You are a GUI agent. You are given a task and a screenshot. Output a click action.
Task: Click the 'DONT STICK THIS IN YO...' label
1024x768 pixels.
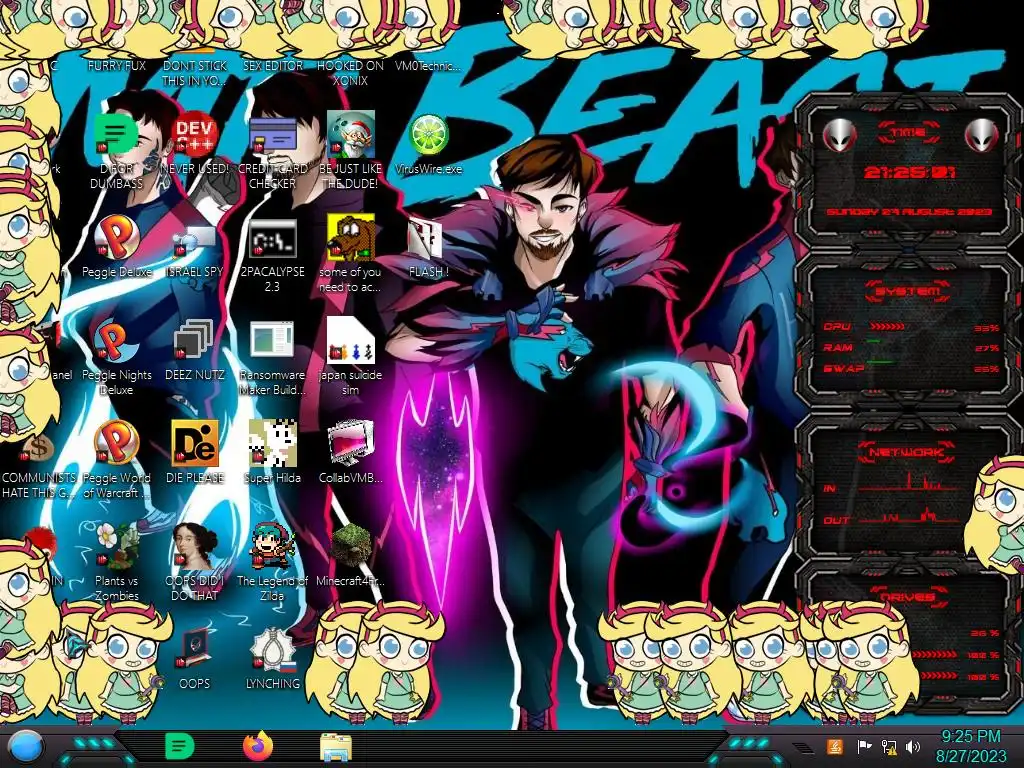[194, 73]
